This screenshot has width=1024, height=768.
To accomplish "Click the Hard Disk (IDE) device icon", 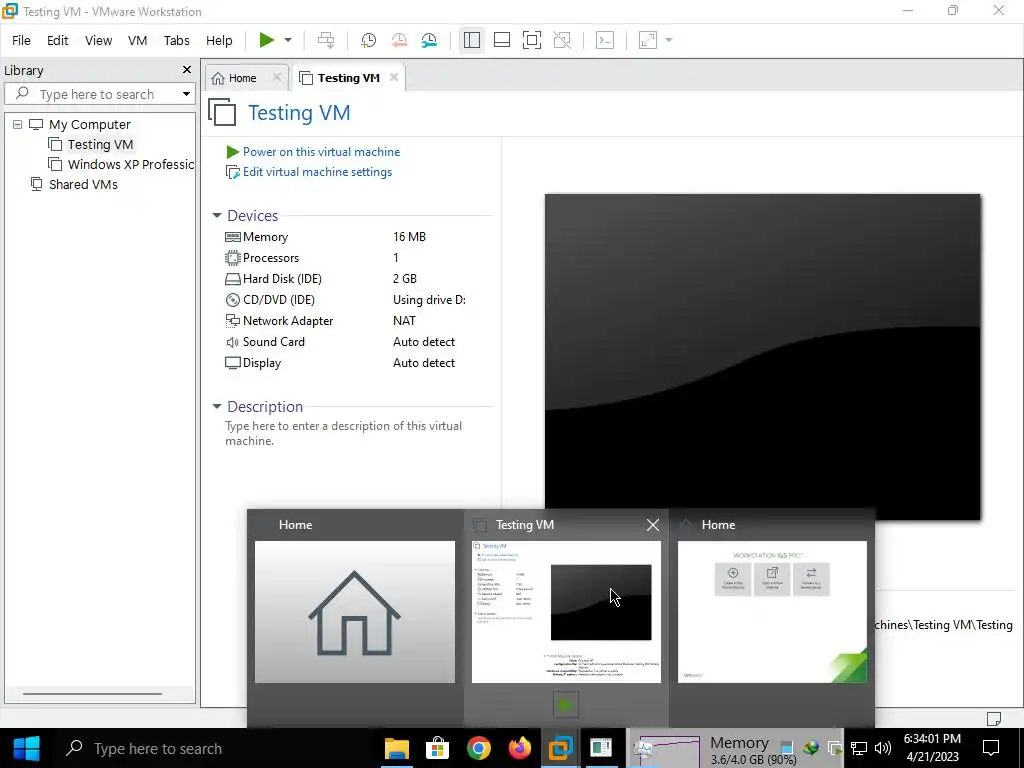I will point(232,279).
